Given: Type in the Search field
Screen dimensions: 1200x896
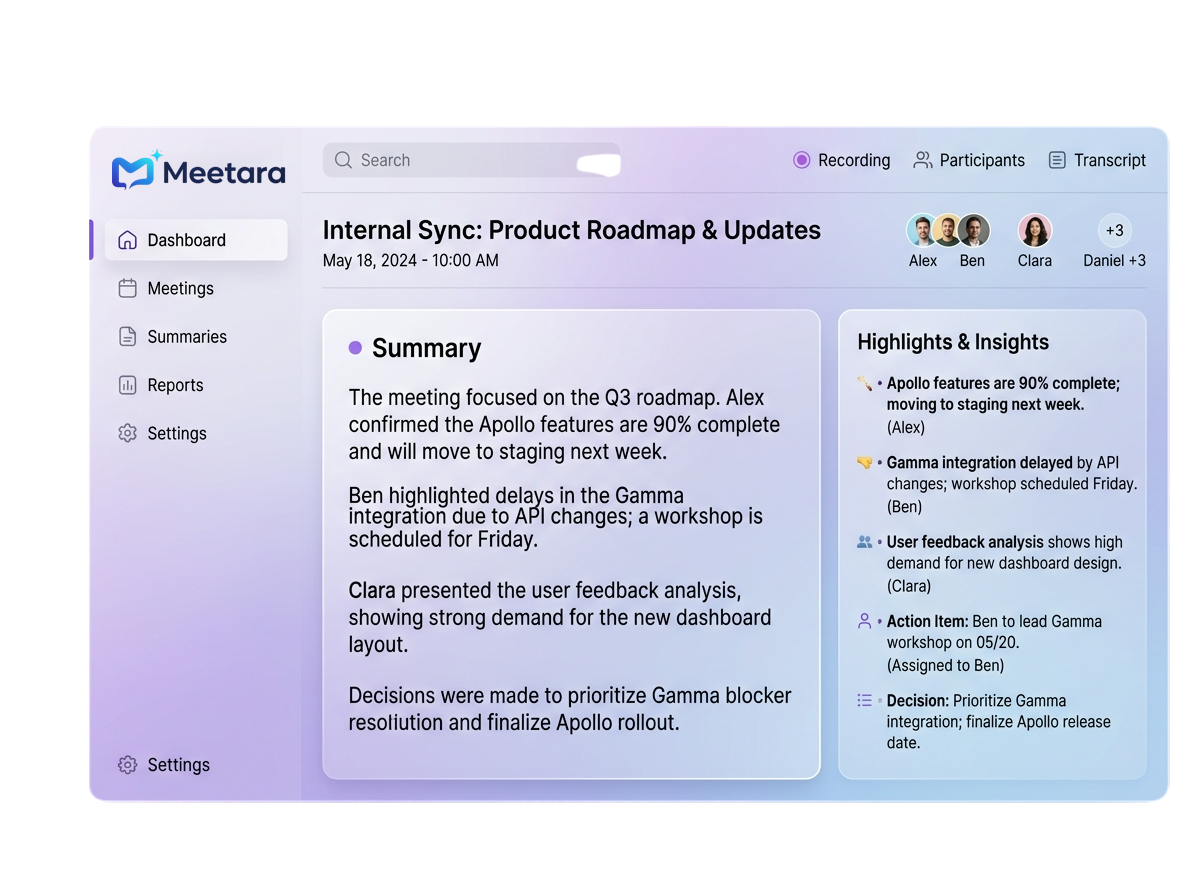Looking at the screenshot, I should (x=470, y=160).
